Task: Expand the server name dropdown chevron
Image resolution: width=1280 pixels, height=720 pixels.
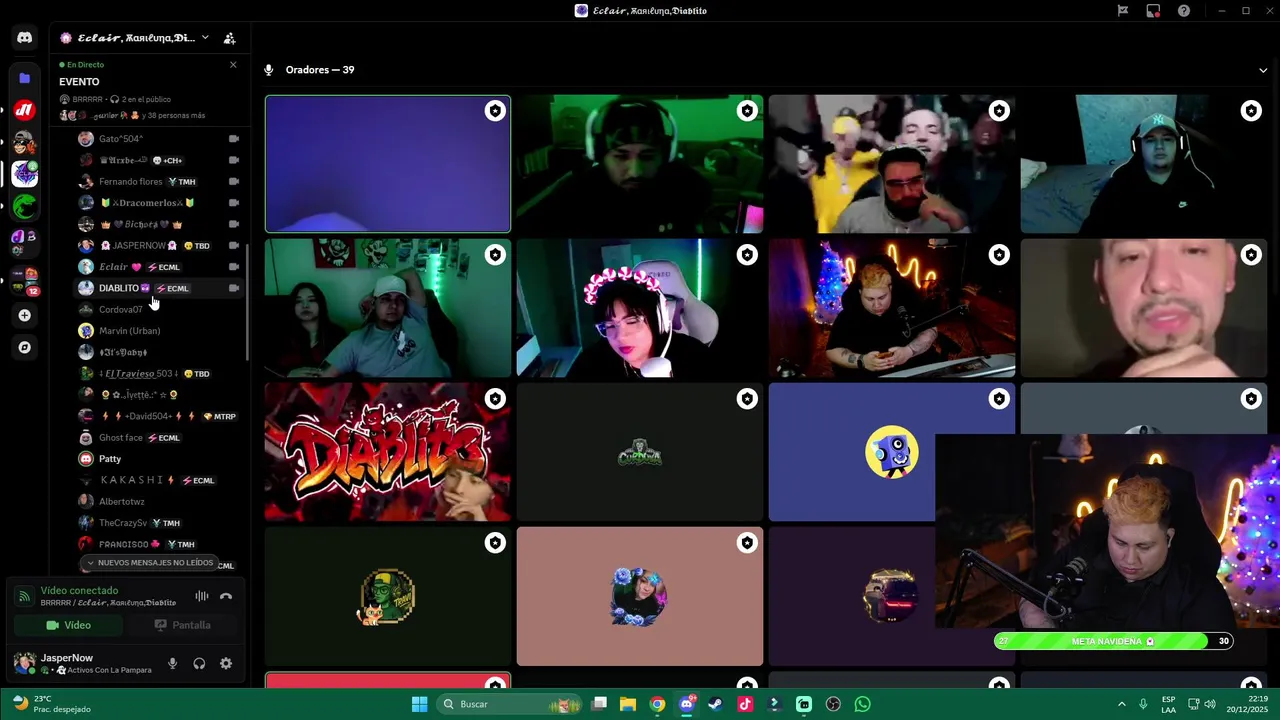Action: point(205,38)
